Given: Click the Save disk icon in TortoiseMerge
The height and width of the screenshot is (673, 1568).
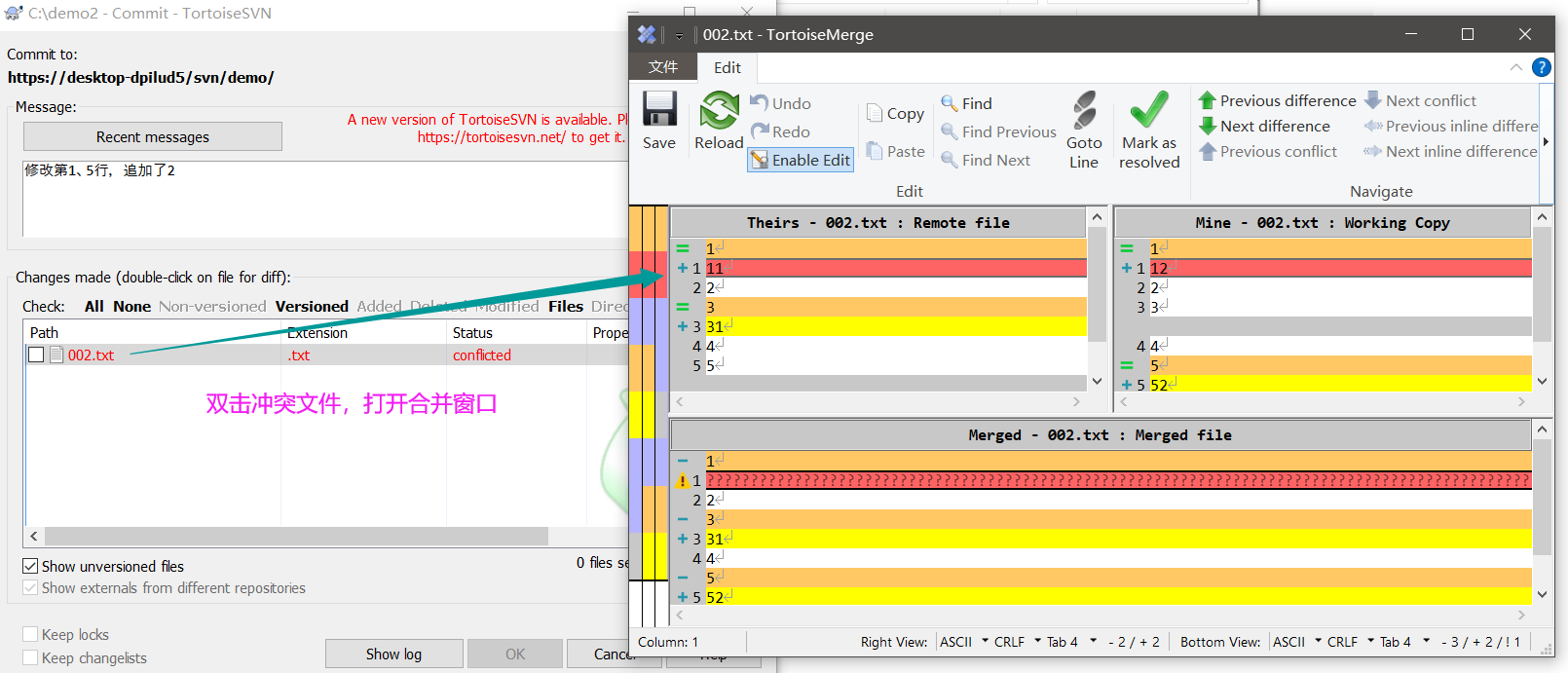Looking at the screenshot, I should coord(659,109).
